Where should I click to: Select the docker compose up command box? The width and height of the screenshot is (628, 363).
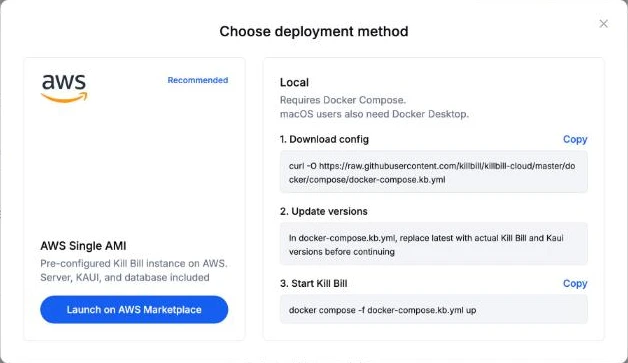[434, 309]
